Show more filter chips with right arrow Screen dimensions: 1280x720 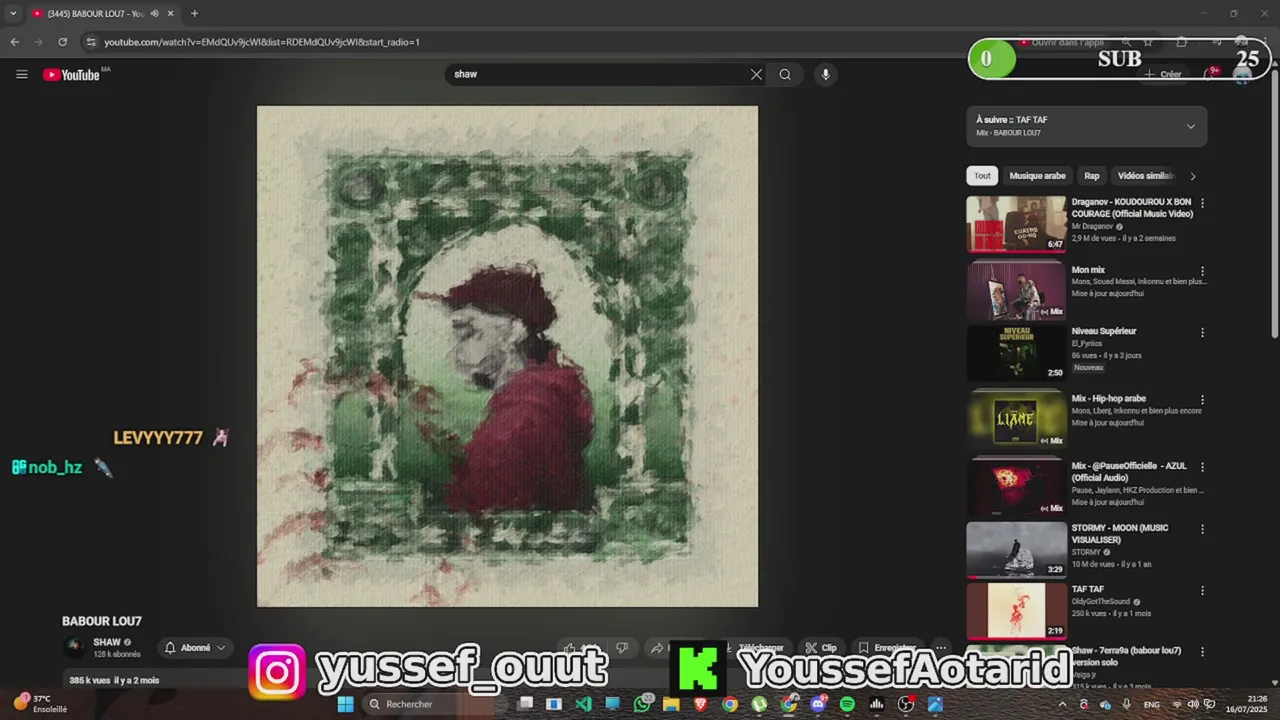click(1192, 176)
